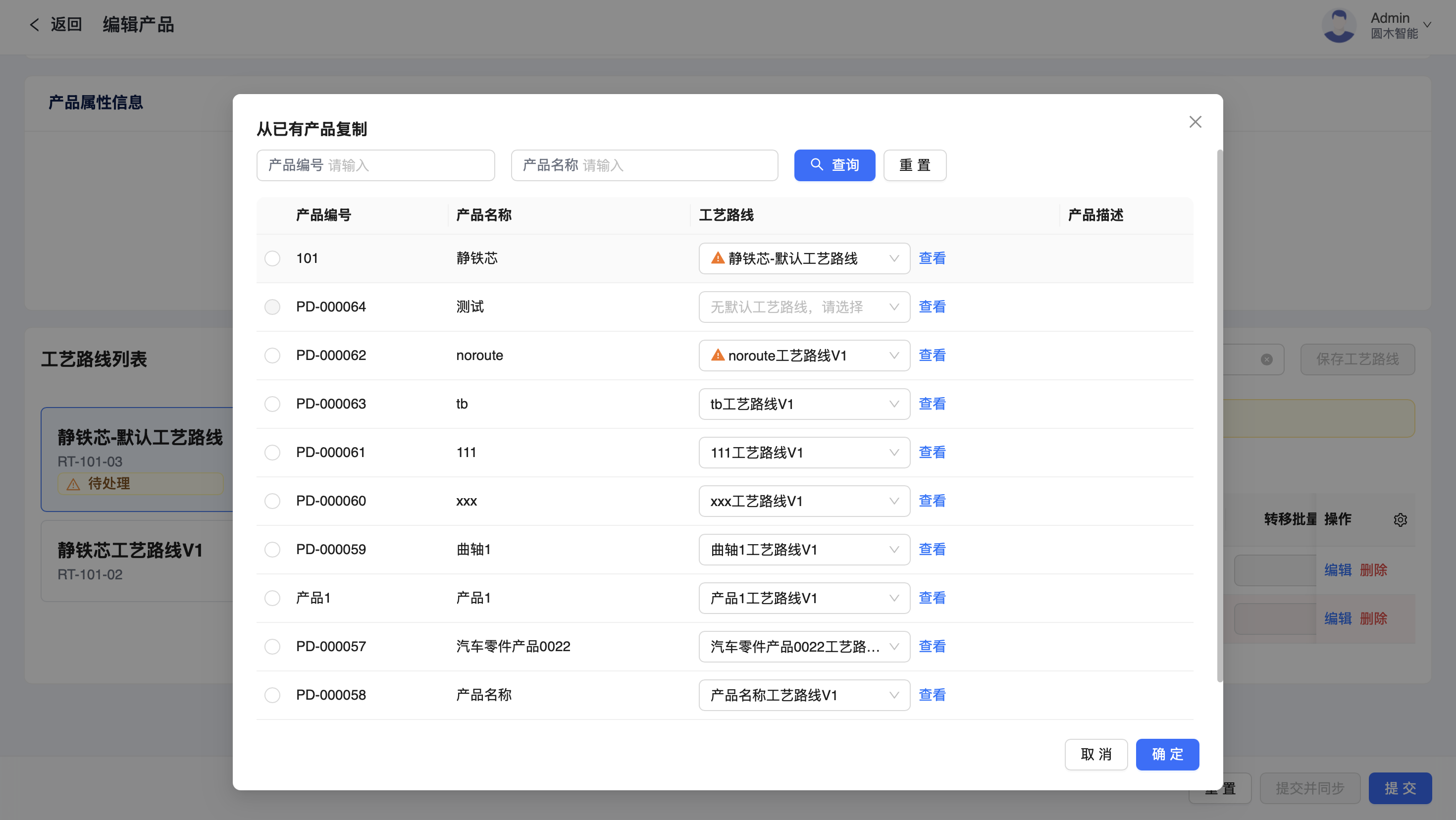The width and height of the screenshot is (1456, 820).
Task: Click first row 删除 link in background
Action: (1373, 570)
